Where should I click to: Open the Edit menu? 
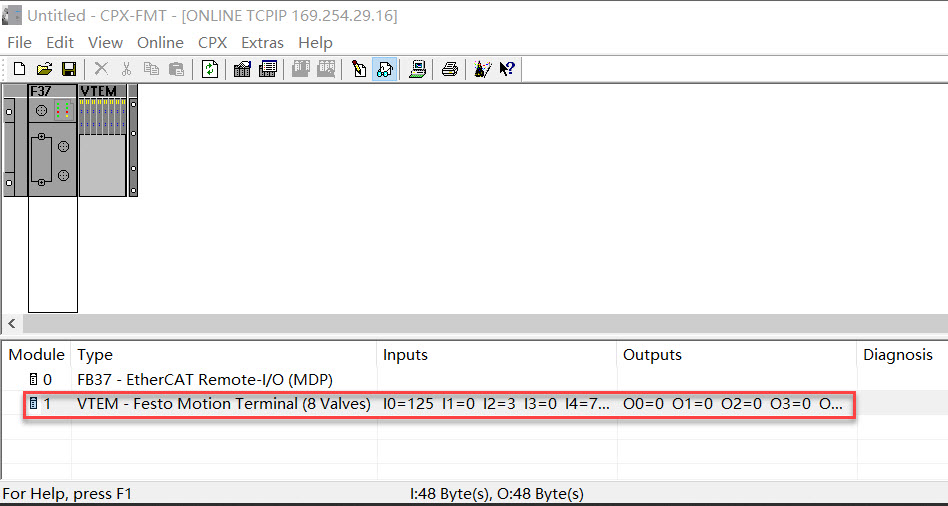tap(60, 42)
